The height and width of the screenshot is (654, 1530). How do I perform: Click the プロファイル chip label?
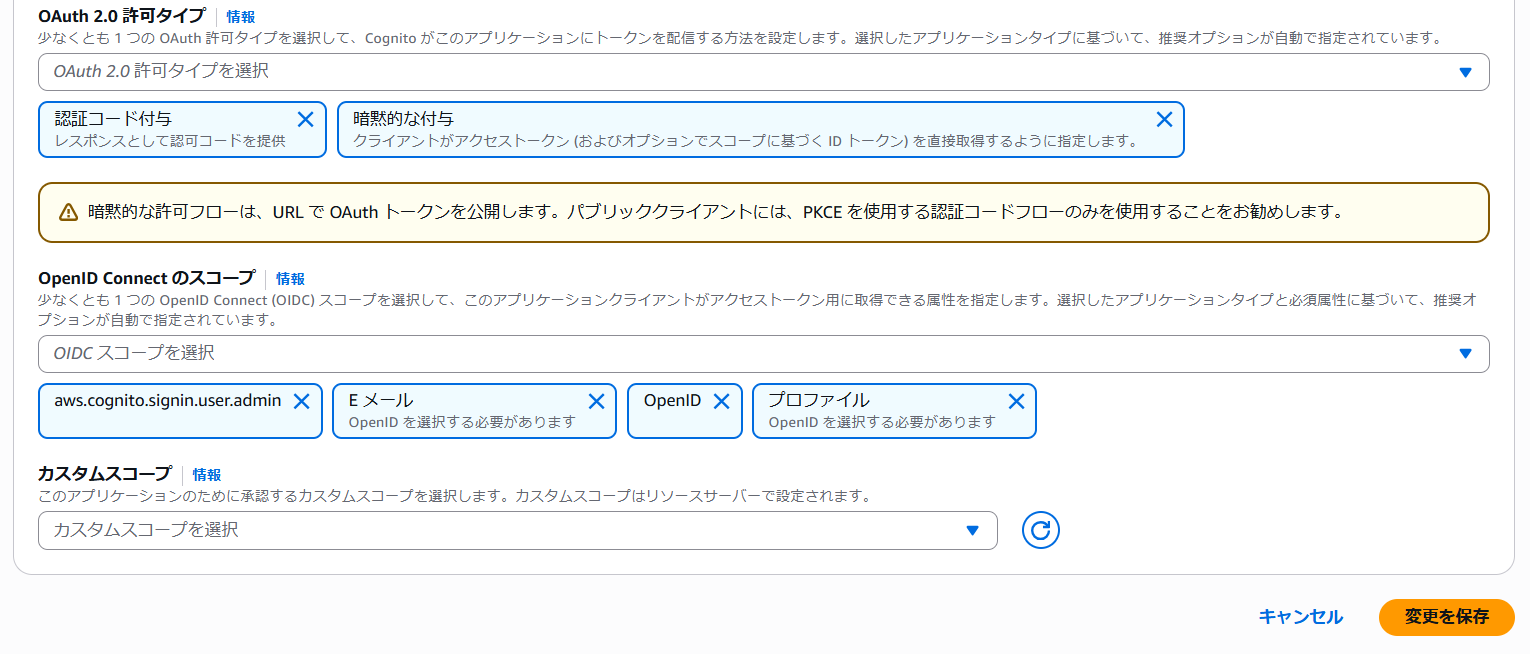818,400
